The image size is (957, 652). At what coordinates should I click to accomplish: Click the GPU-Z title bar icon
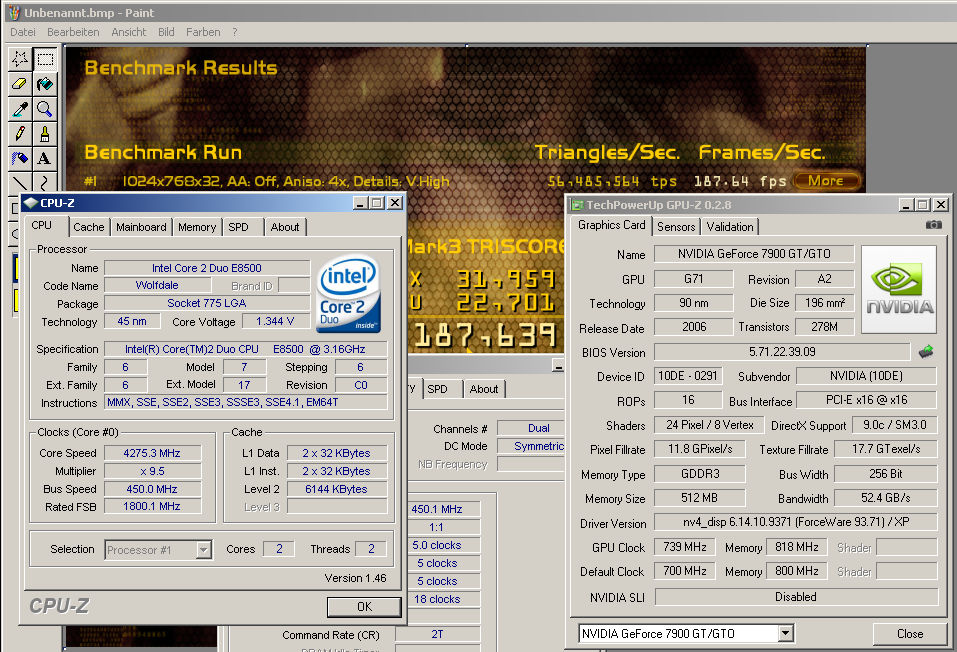point(577,205)
